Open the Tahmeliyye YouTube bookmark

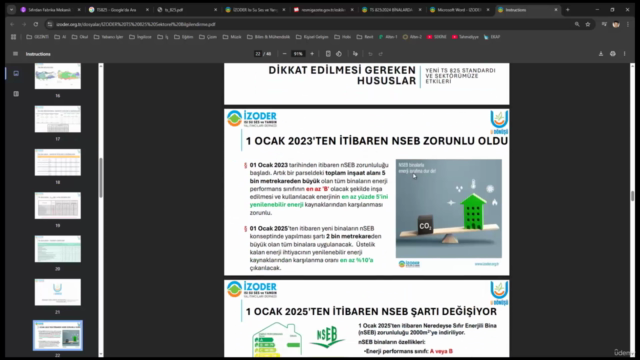(x=465, y=37)
